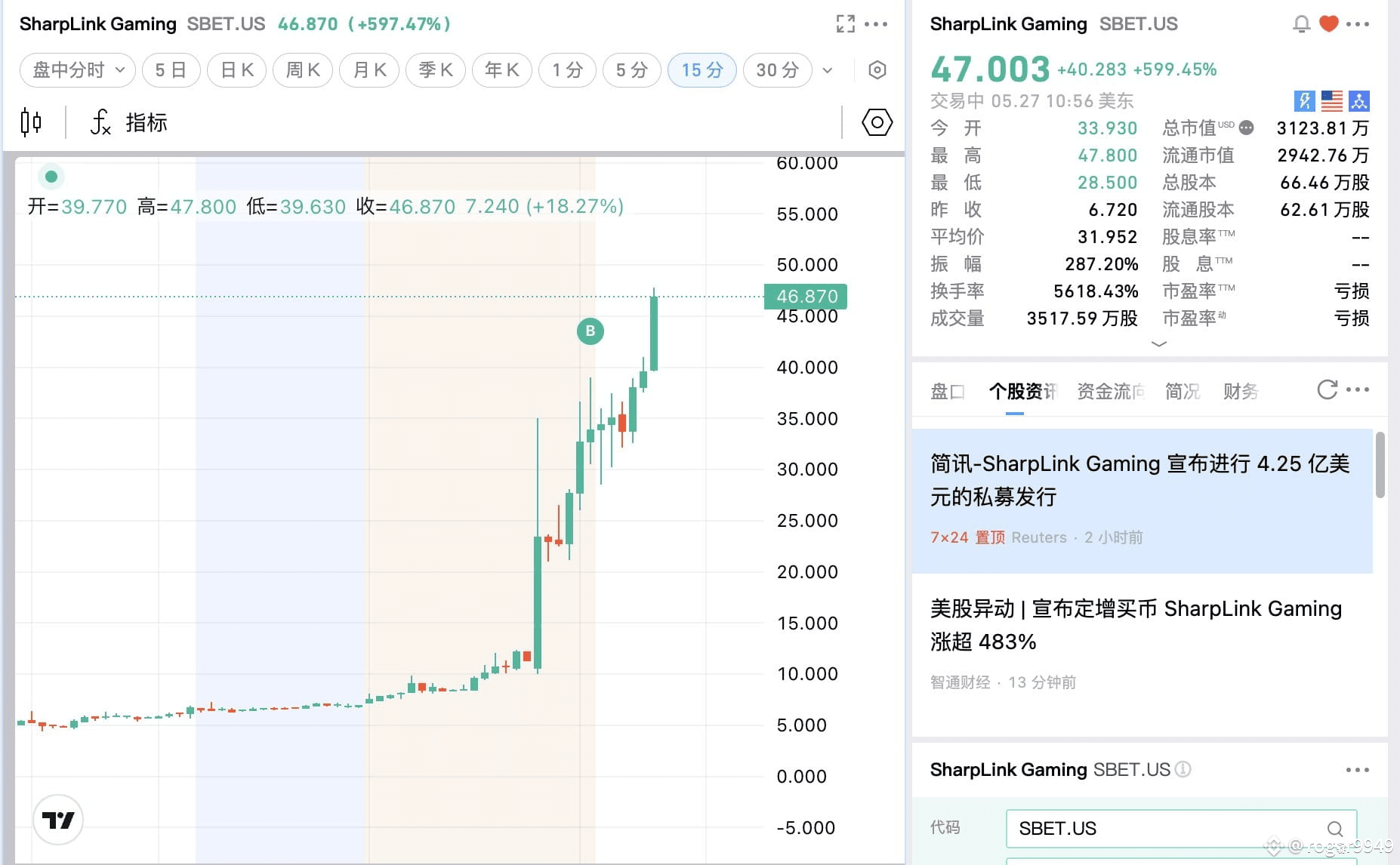
Task: Refresh the stock news list
Action: coord(1327,389)
